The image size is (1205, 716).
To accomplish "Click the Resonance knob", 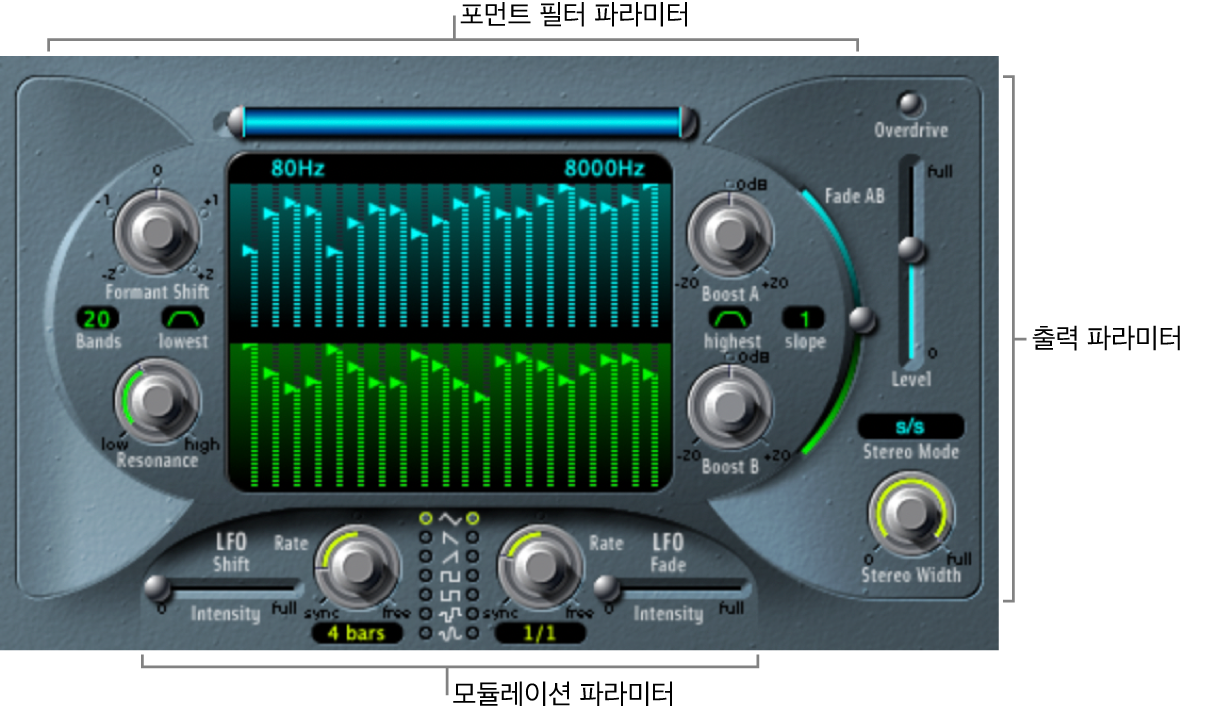I will click(x=154, y=402).
